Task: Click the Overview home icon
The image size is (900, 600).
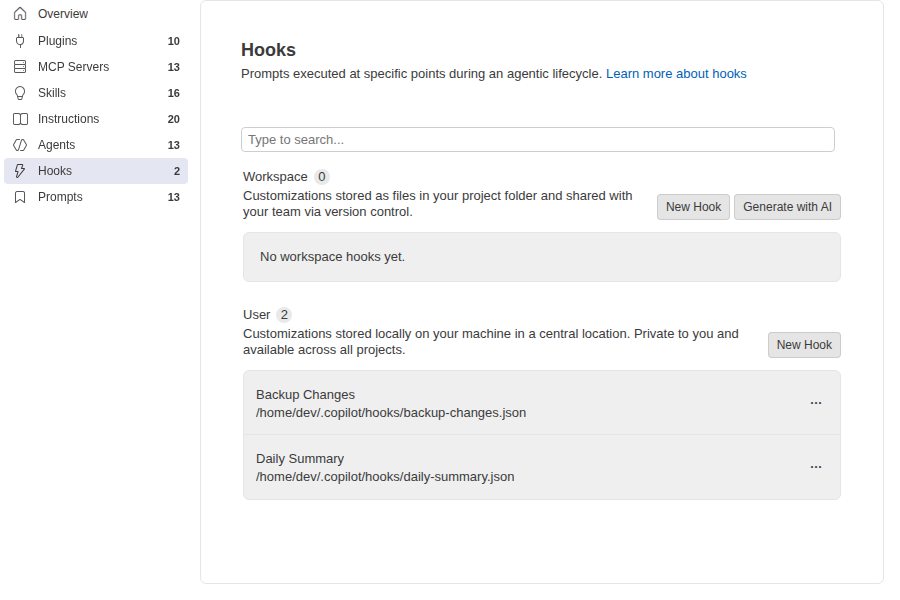Action: pos(20,14)
